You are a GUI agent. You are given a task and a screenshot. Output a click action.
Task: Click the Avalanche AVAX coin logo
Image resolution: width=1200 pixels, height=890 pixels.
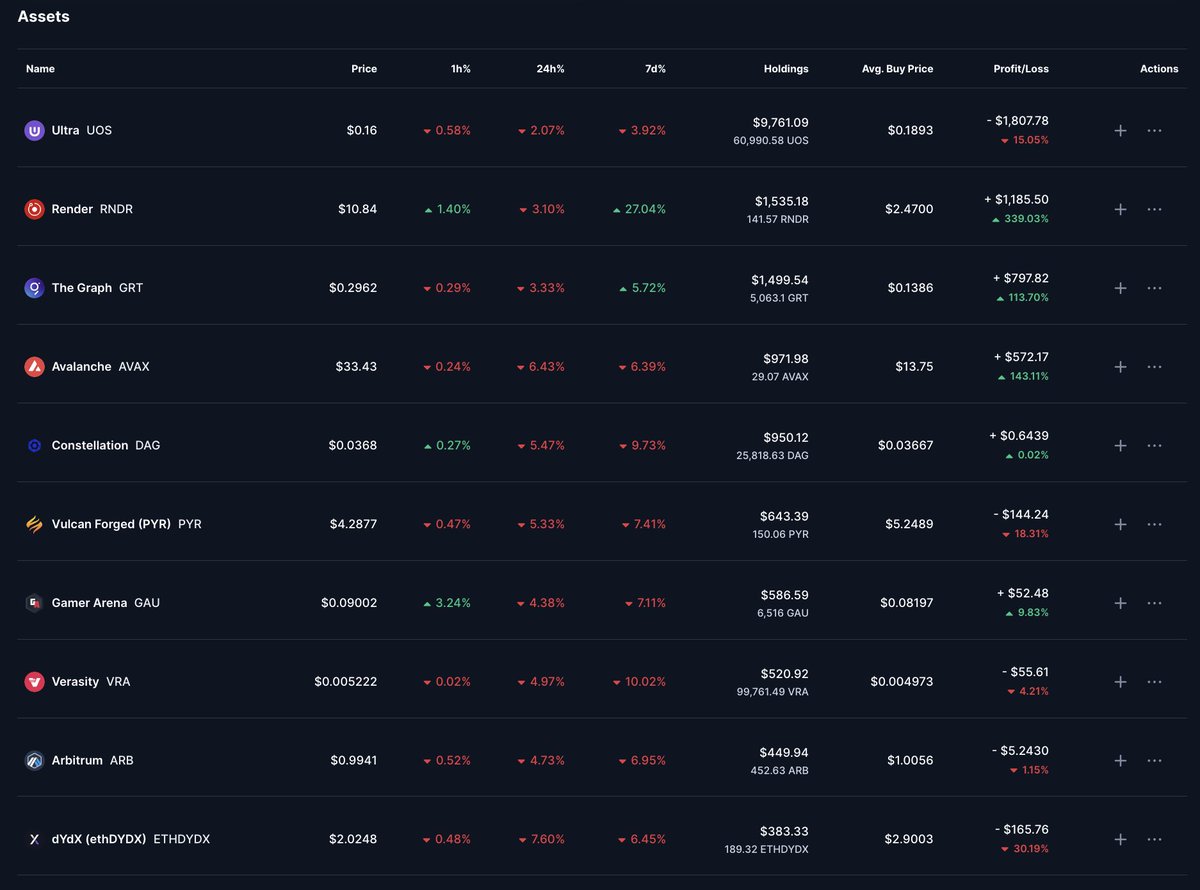(x=34, y=367)
